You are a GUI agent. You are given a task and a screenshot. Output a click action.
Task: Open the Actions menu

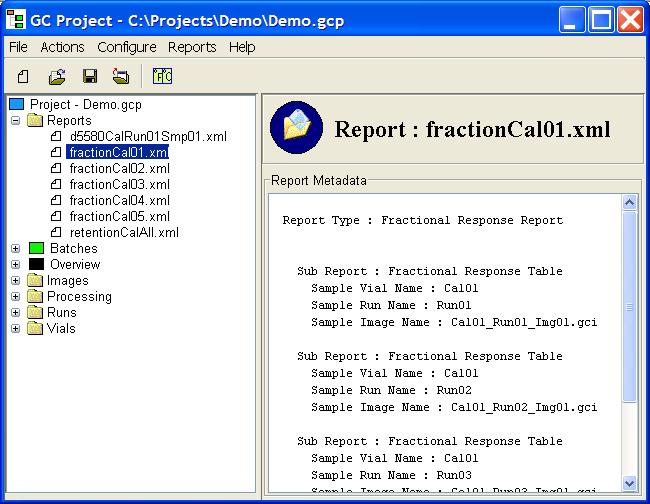63,47
